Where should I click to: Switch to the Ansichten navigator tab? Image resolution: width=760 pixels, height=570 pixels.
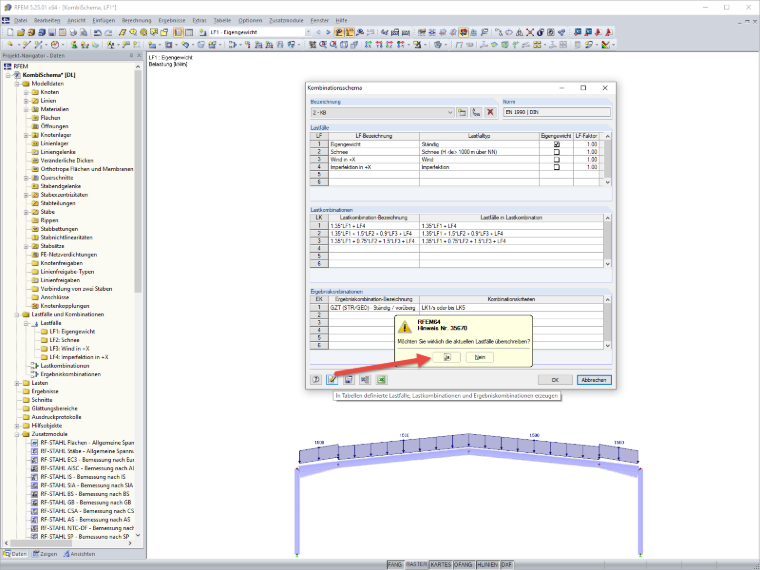tap(79, 554)
